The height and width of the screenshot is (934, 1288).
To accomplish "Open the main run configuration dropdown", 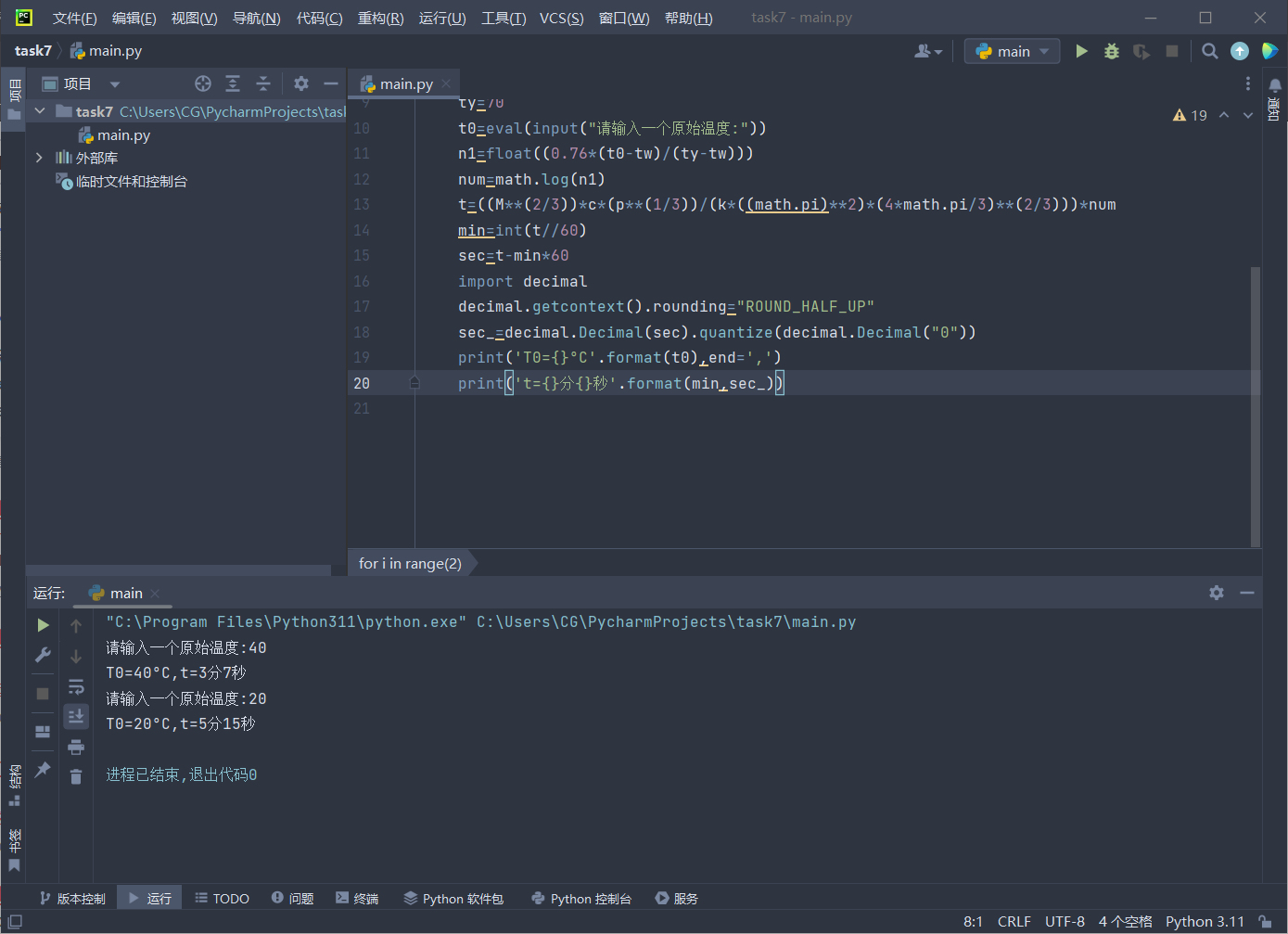I will 1013,51.
